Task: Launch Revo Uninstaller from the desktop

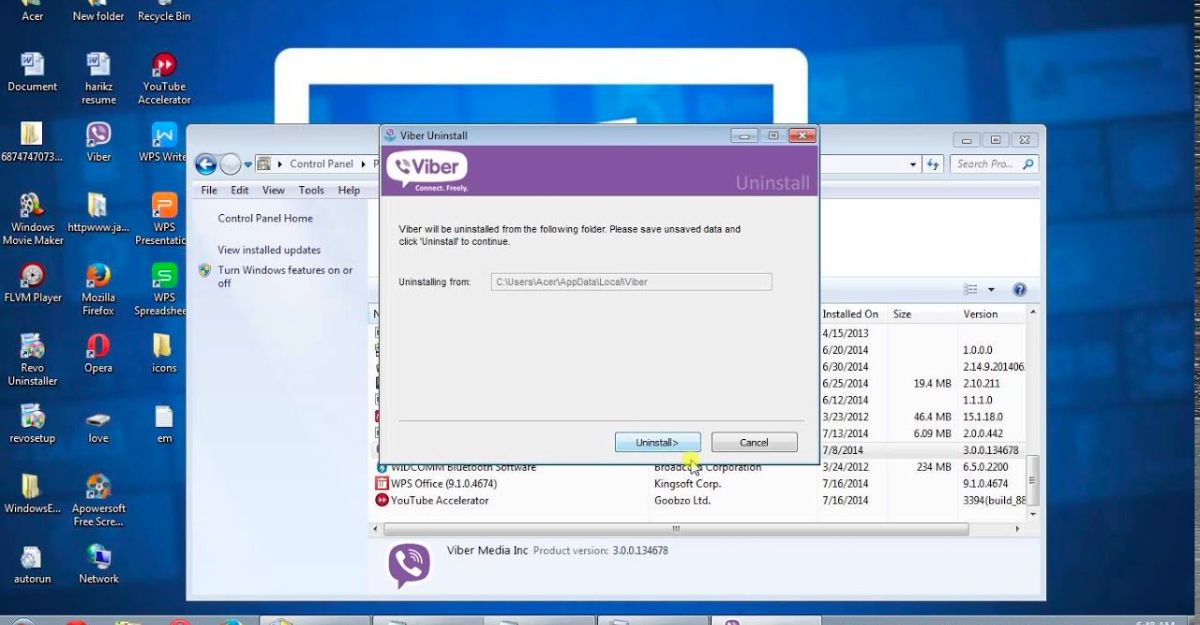Action: [x=32, y=359]
